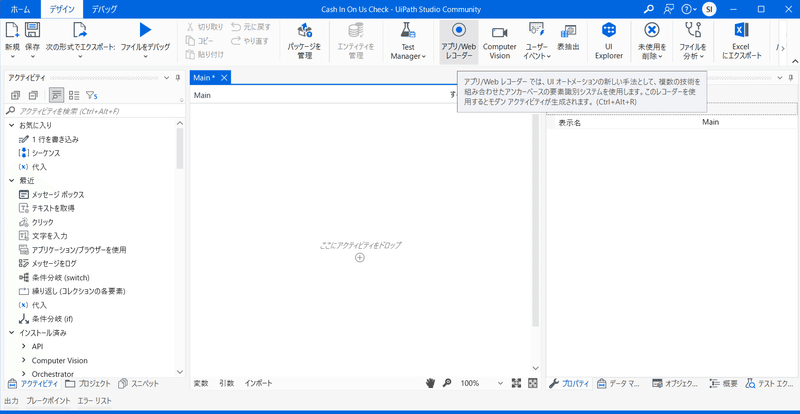Open ファイルをデバッグ dropdown arrow
Viewport: 800px width, 414px height.
point(145,56)
